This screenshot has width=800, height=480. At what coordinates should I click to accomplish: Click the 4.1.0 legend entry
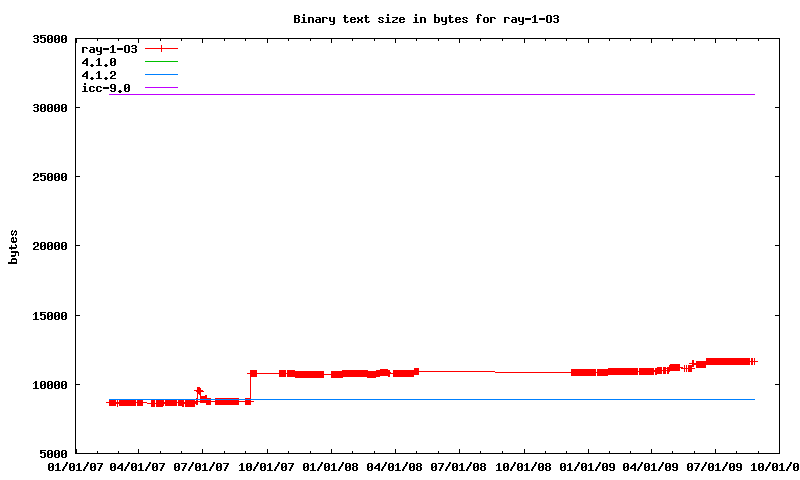[x=99, y=62]
